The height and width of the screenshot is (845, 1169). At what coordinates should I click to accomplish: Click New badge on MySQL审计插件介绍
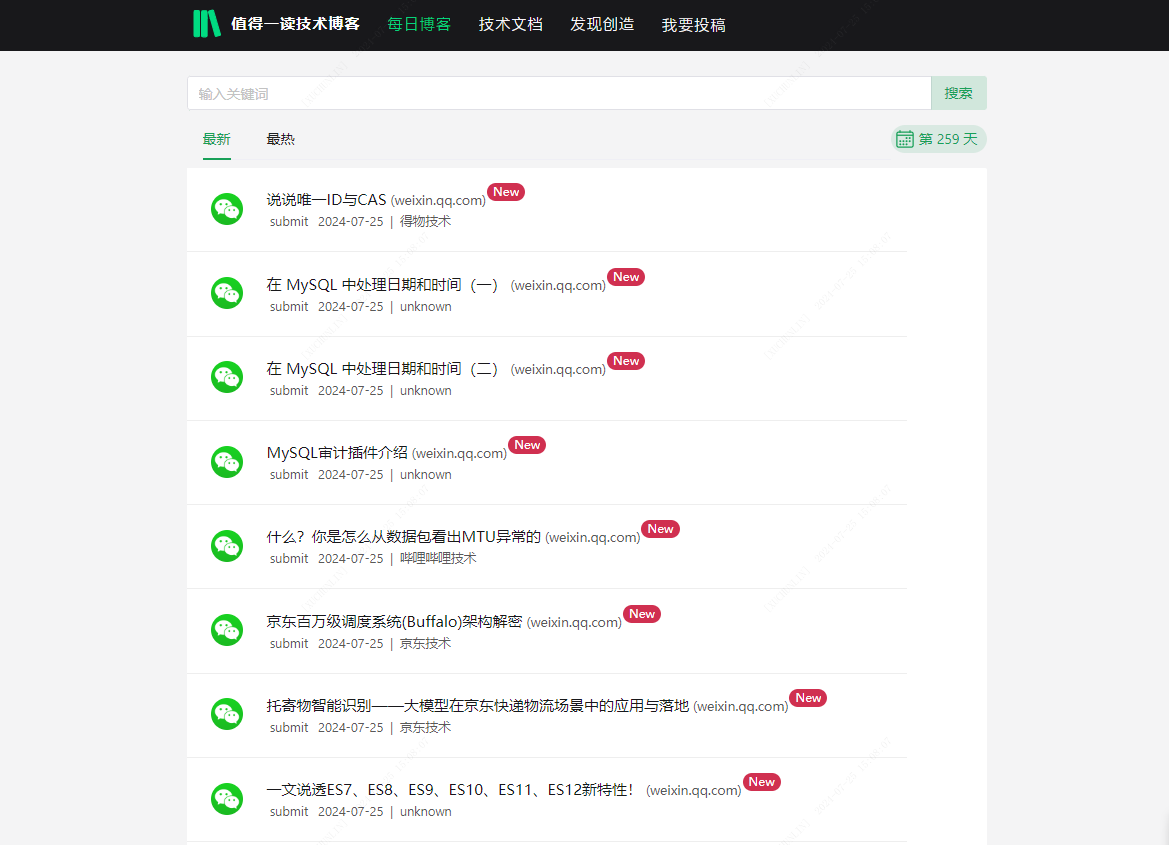coord(527,445)
